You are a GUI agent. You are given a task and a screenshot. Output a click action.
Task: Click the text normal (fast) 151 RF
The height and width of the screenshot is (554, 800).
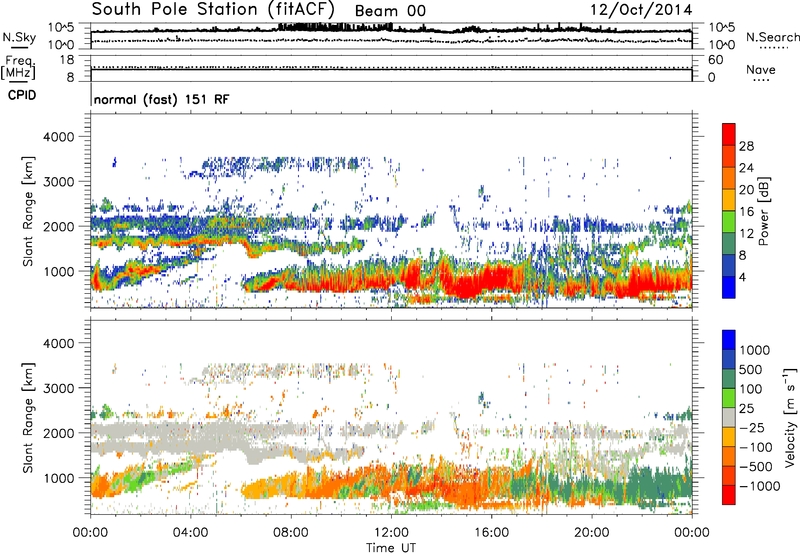point(162,99)
